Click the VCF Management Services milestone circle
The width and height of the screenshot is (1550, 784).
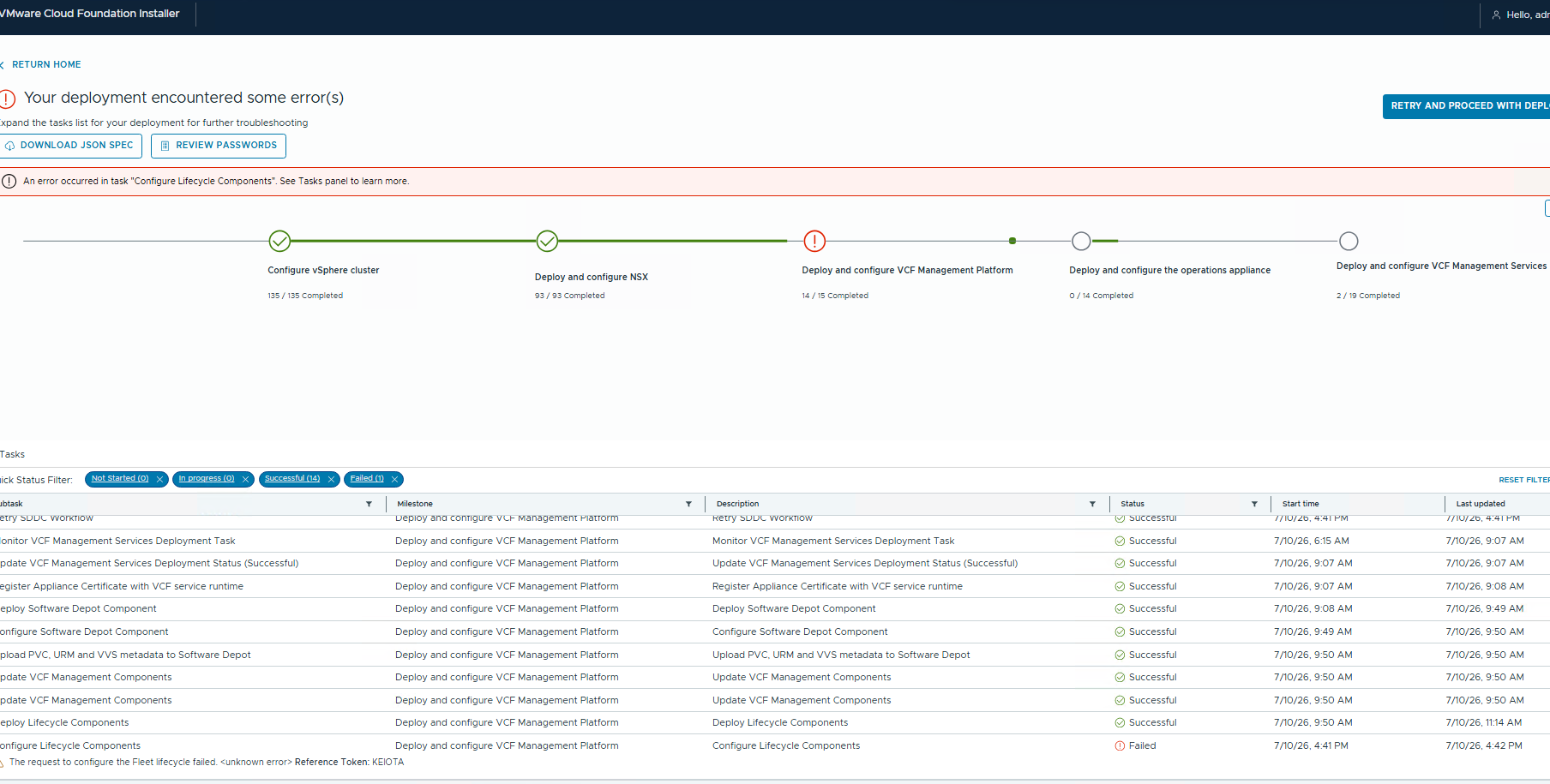(1349, 242)
